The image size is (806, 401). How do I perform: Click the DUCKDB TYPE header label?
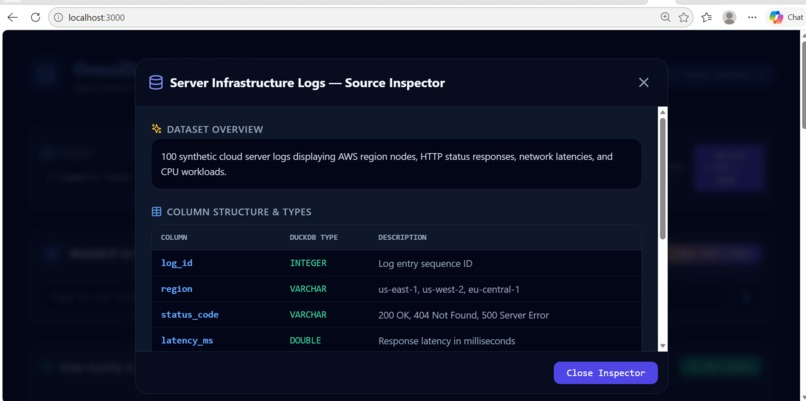coord(314,238)
